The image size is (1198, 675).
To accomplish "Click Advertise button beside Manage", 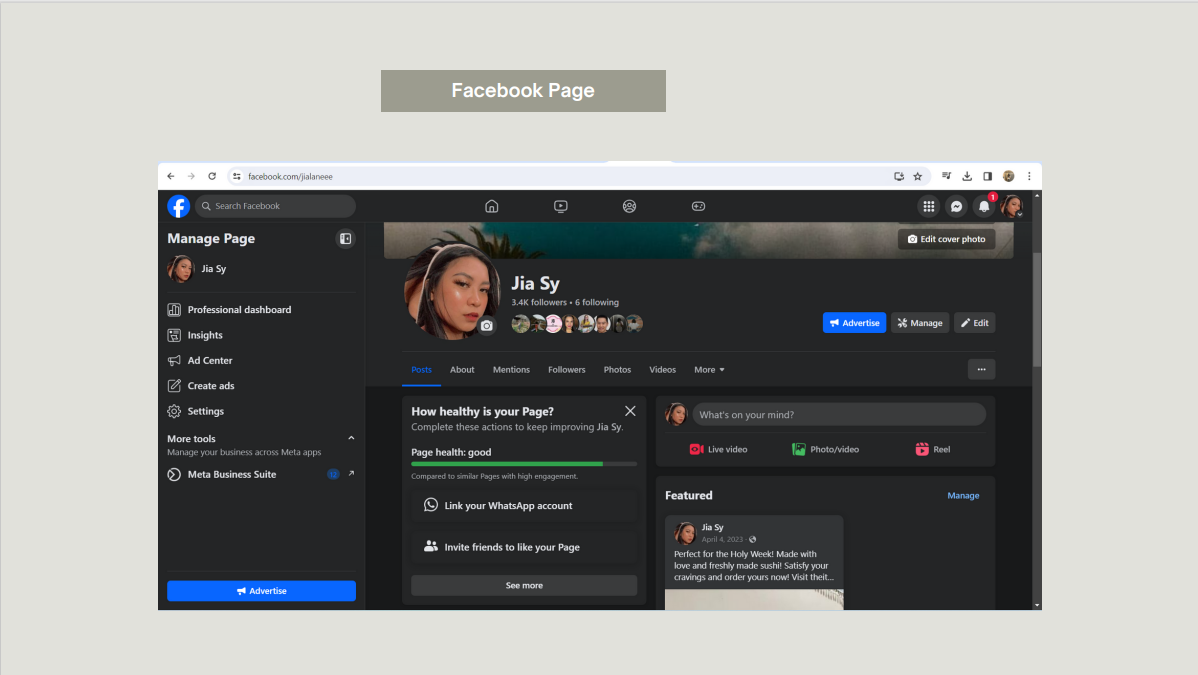I will [x=854, y=323].
